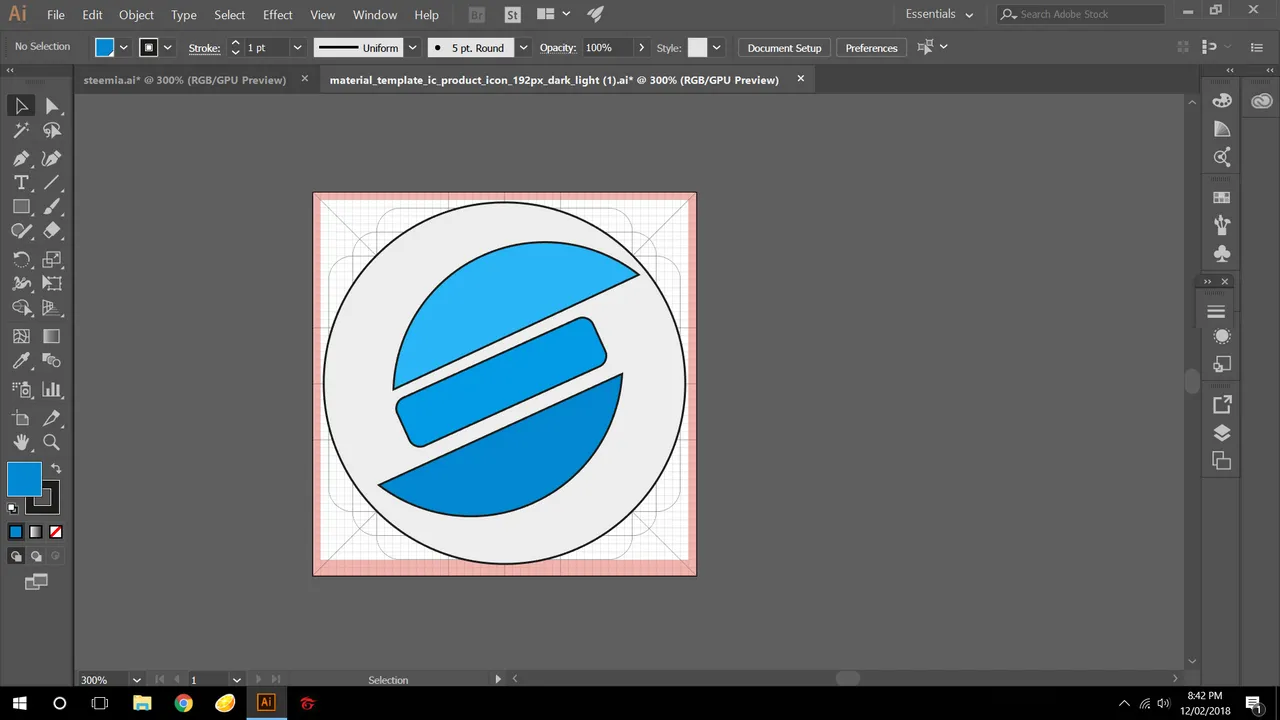The height and width of the screenshot is (720, 1280).
Task: Open the Effect menu
Action: pyautogui.click(x=278, y=15)
